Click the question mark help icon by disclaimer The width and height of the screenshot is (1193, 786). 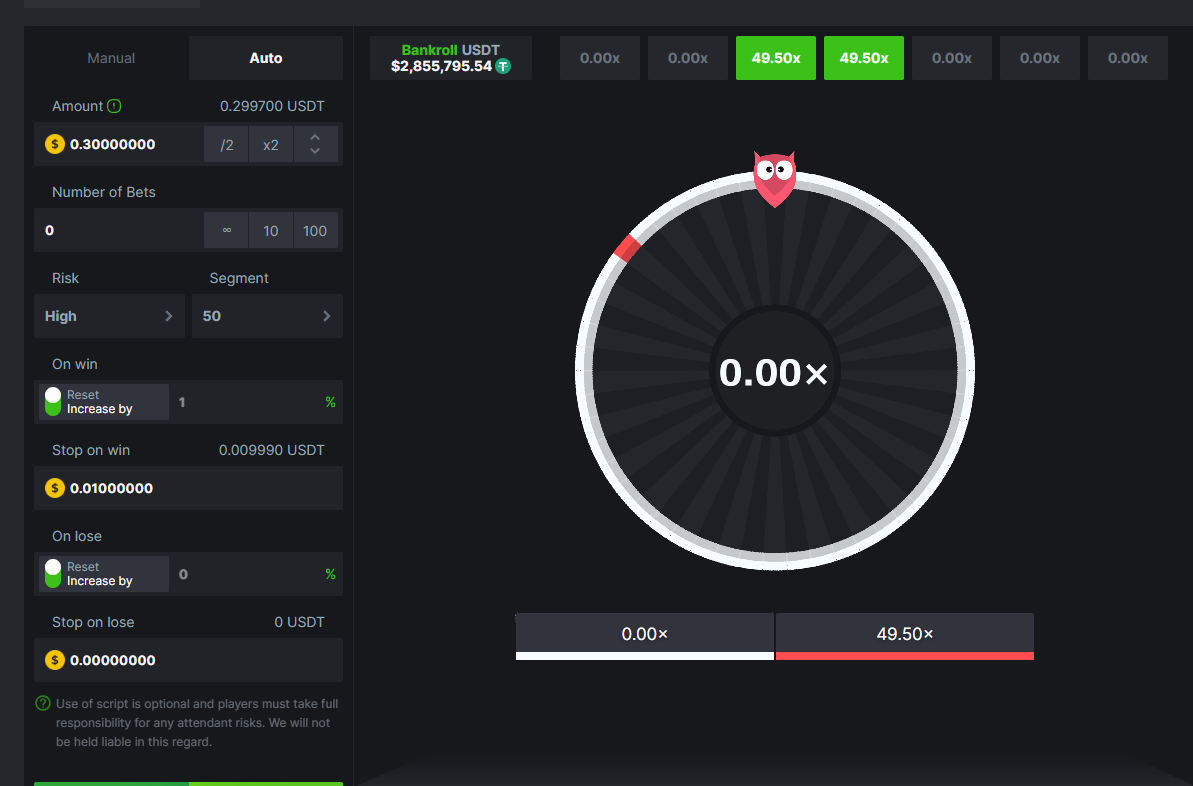pos(43,703)
